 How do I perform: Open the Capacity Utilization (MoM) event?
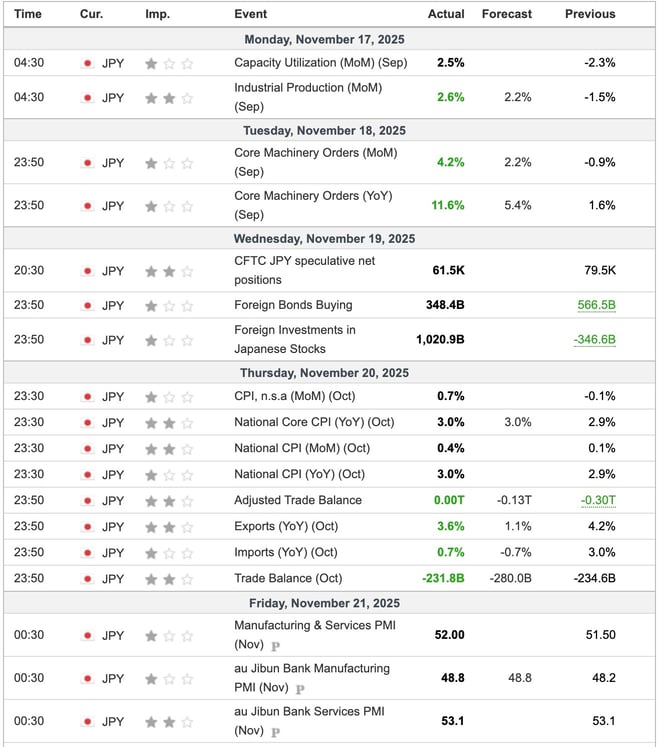point(320,62)
